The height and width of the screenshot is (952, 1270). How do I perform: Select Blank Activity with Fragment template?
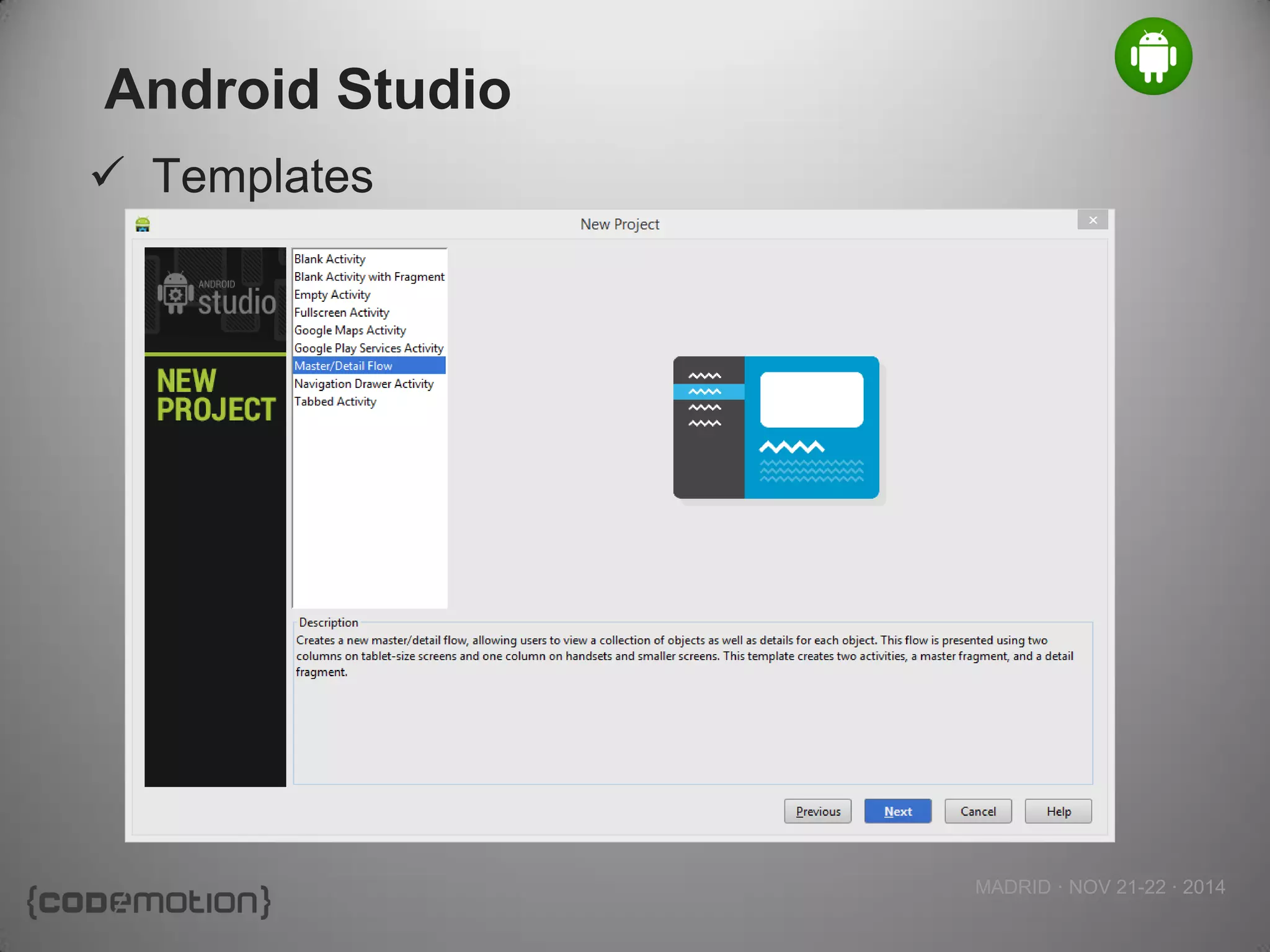pyautogui.click(x=369, y=277)
